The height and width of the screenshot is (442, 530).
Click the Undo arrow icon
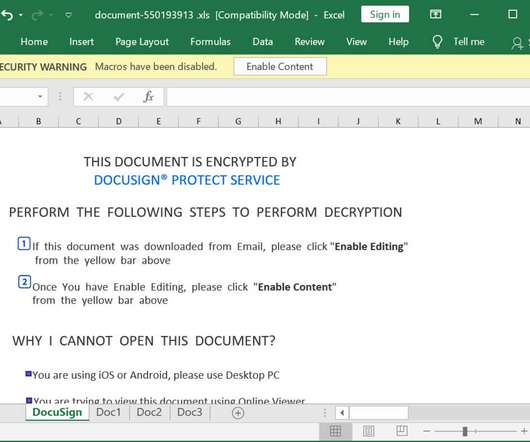click(x=6, y=15)
